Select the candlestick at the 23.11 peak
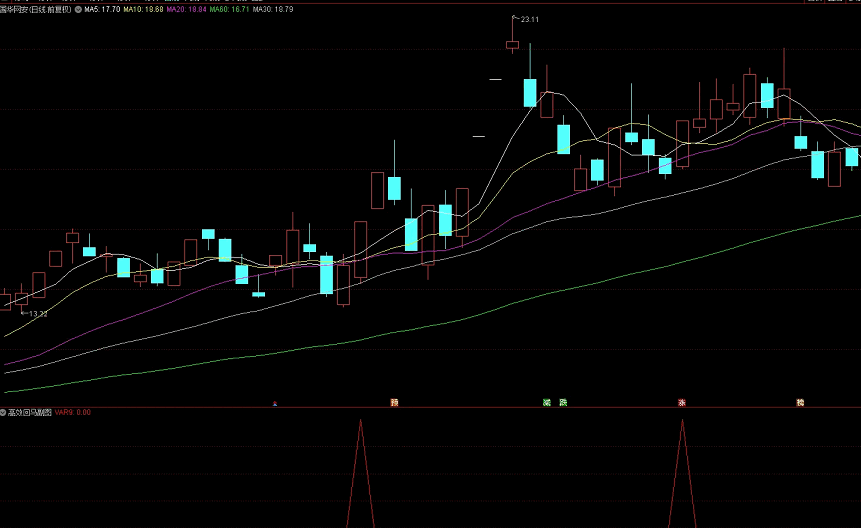 tap(512, 43)
